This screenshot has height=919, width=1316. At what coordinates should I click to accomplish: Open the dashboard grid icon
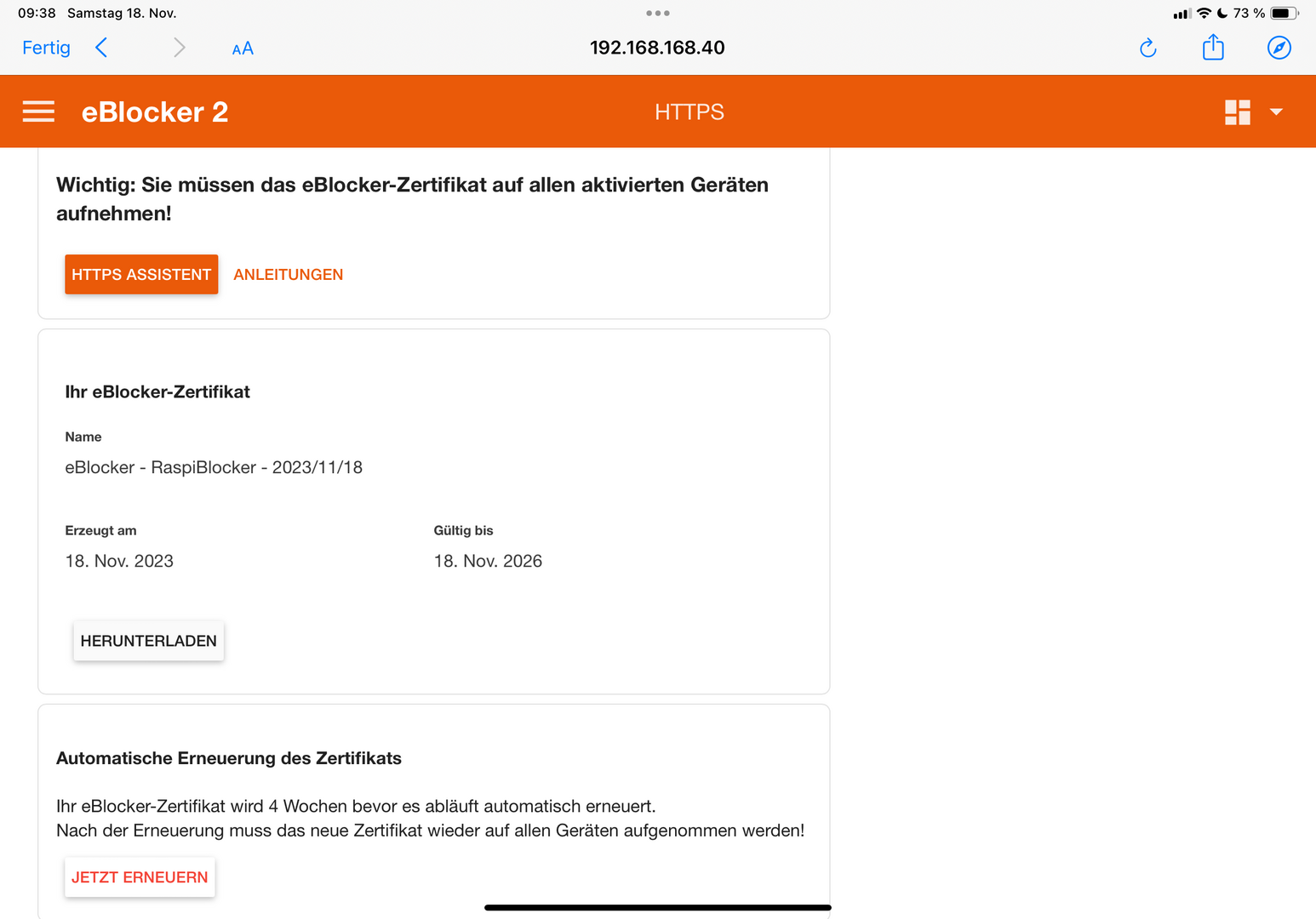point(1237,112)
